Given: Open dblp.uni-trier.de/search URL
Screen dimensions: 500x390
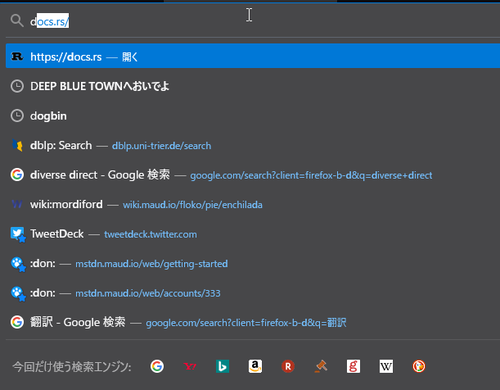Looking at the screenshot, I should (x=161, y=146).
